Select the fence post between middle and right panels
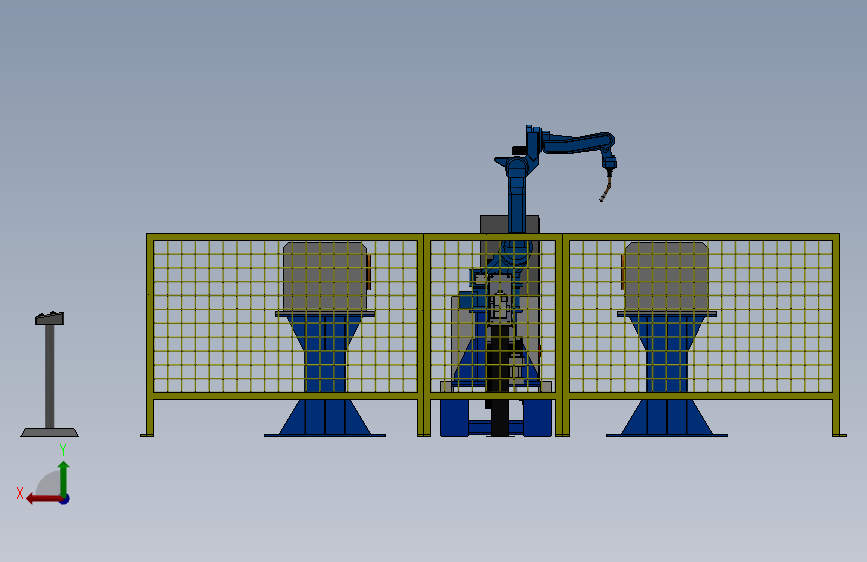The image size is (867, 562). click(x=562, y=335)
